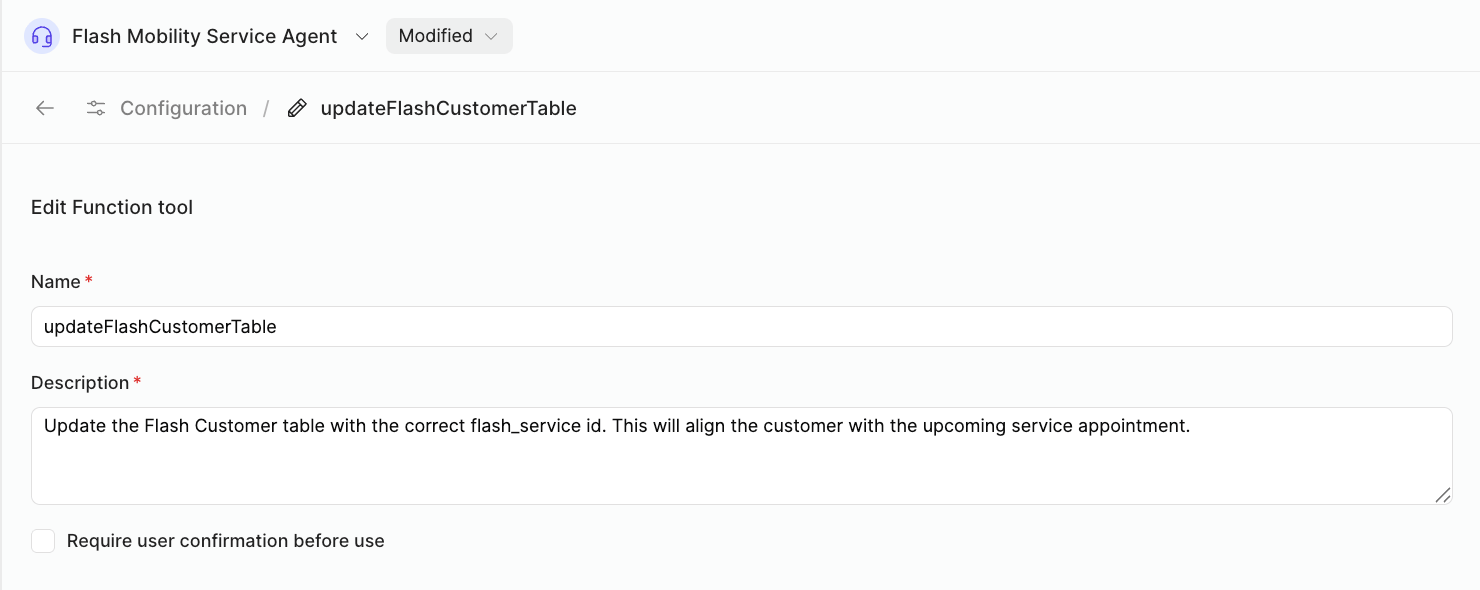This screenshot has width=1480, height=590.
Task: Select the updateFlashCustomerTable breadcrumb item
Action: pyautogui.click(x=448, y=108)
